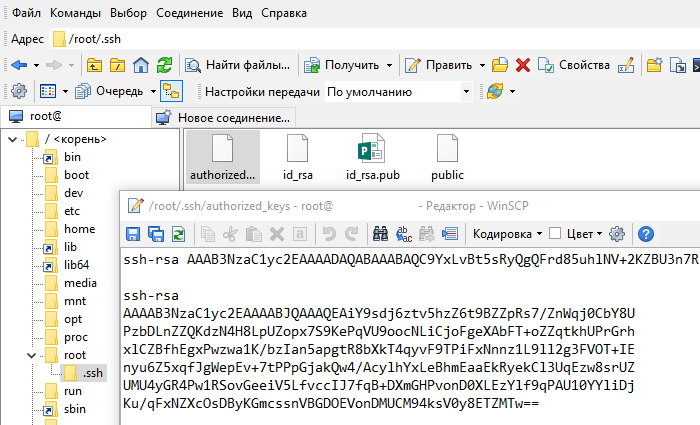Image resolution: width=700 pixels, height=425 pixels.
Task: Select the boot folder in tree
Action: [76, 175]
